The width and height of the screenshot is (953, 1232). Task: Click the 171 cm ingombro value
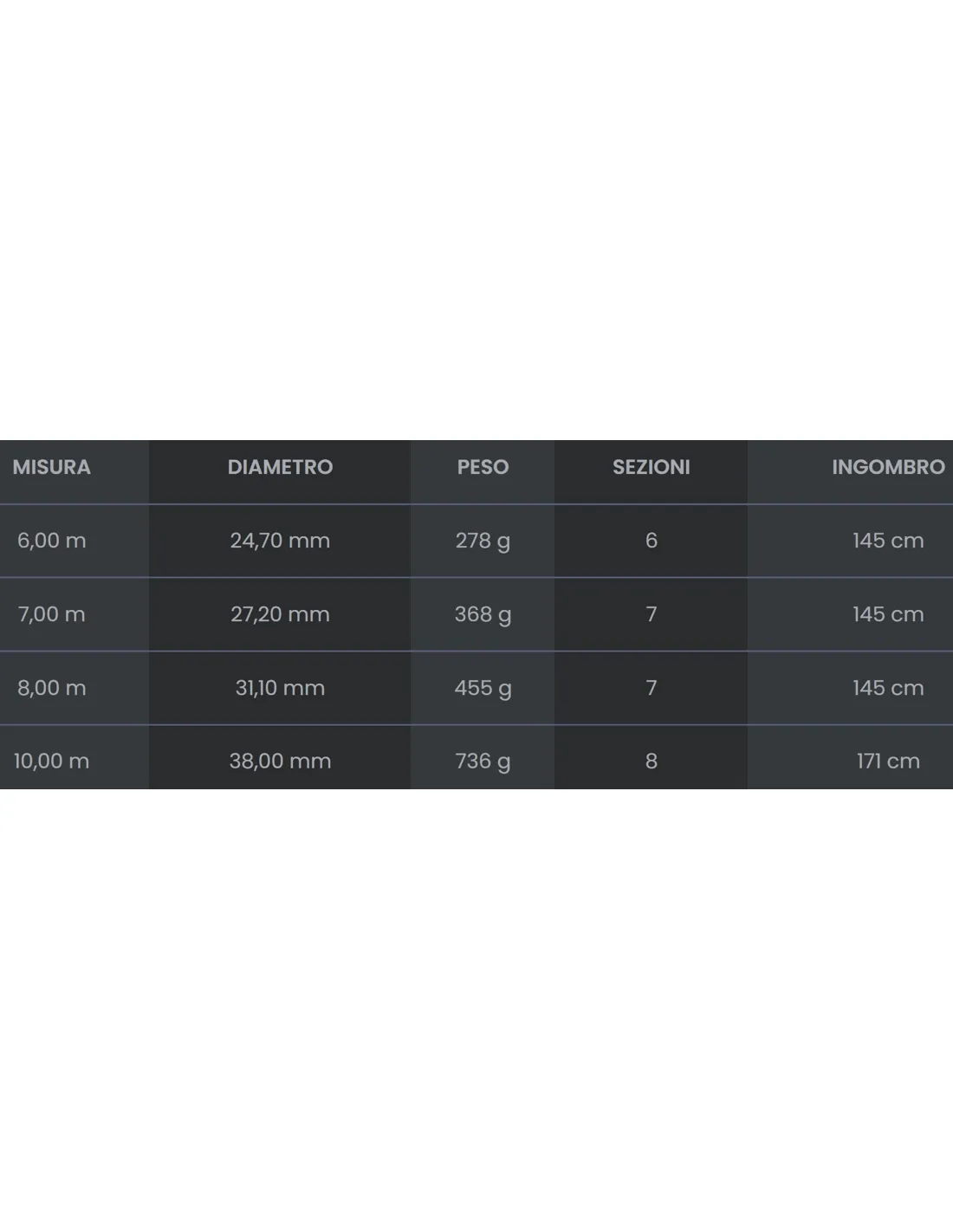888,761
